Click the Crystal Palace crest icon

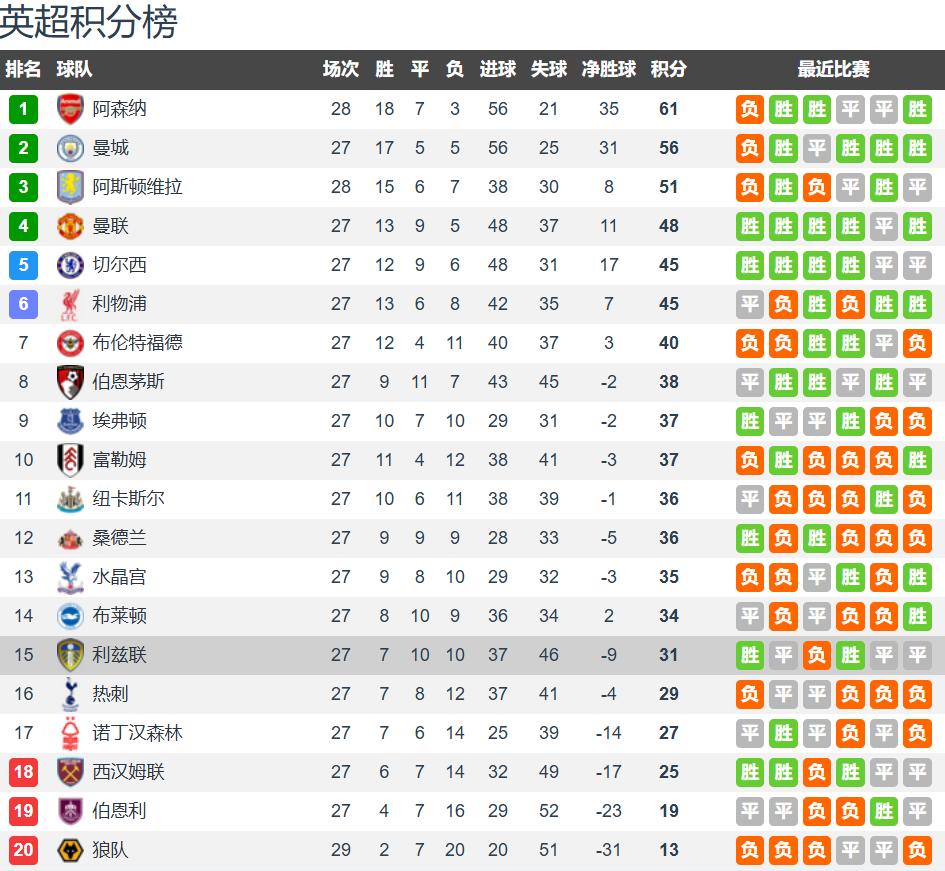tap(70, 577)
